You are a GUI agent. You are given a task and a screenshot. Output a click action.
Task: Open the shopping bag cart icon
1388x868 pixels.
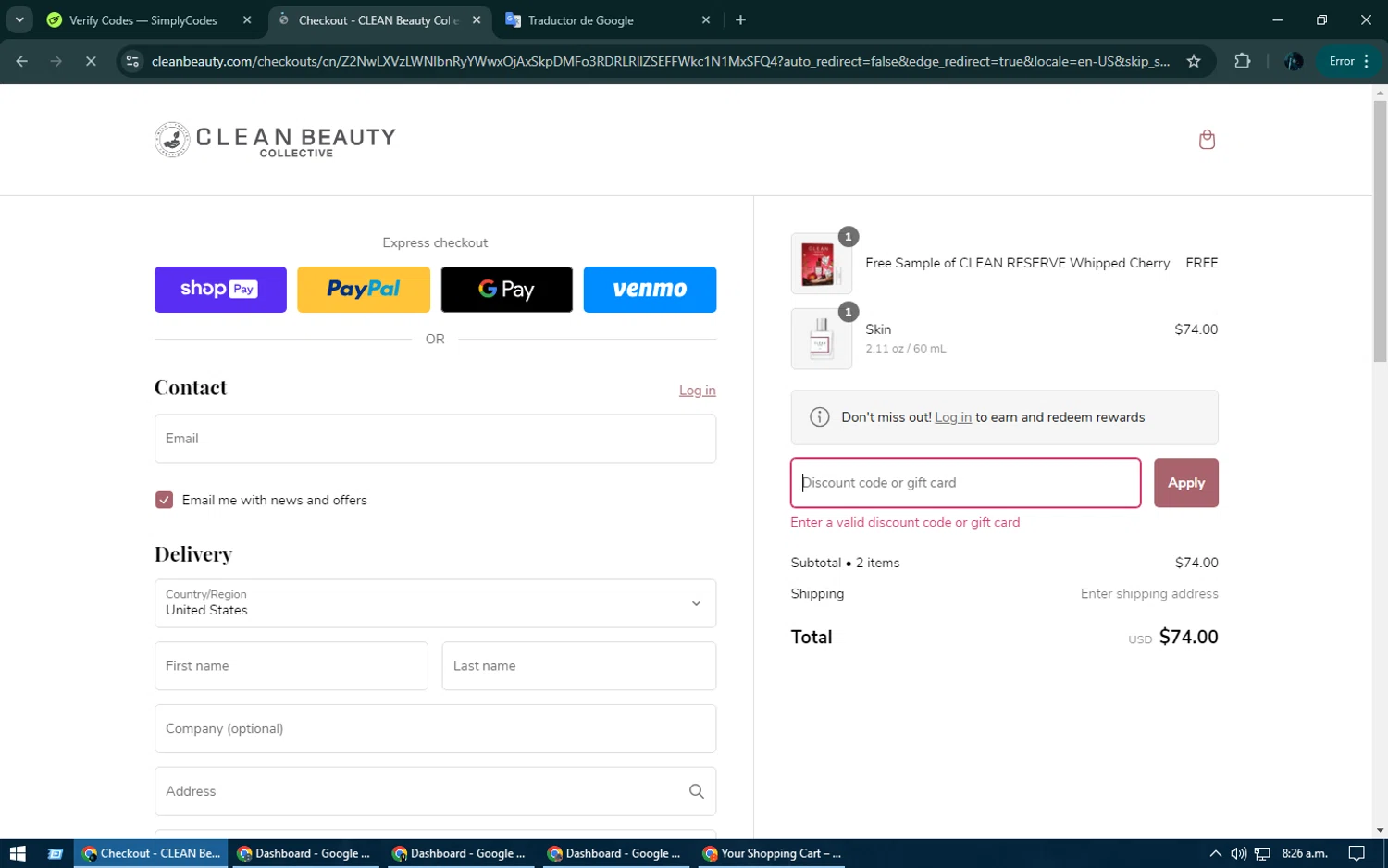[1207, 140]
